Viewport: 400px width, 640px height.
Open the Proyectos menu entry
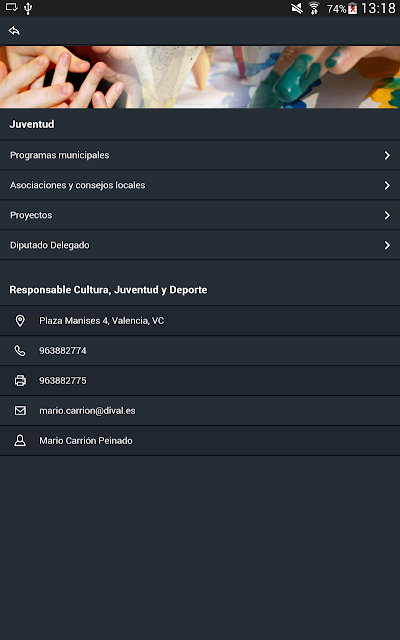(x=200, y=215)
